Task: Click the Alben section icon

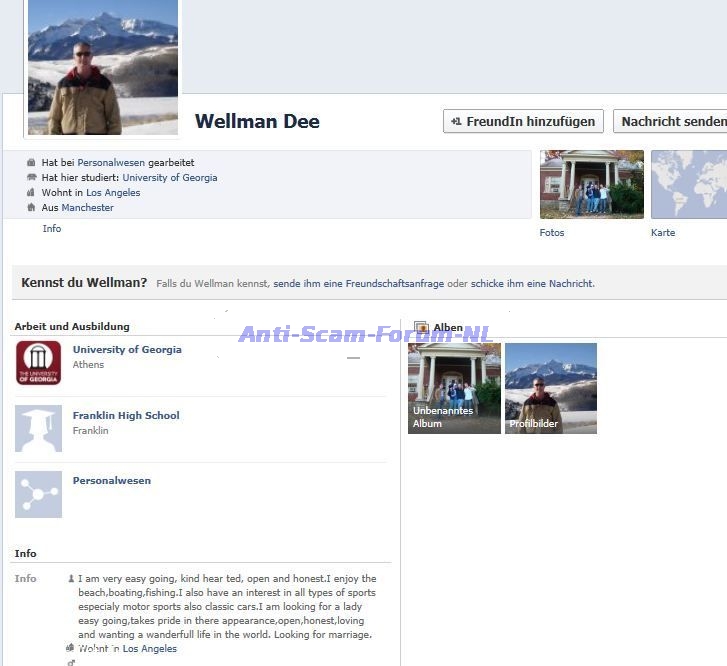Action: coord(421,327)
